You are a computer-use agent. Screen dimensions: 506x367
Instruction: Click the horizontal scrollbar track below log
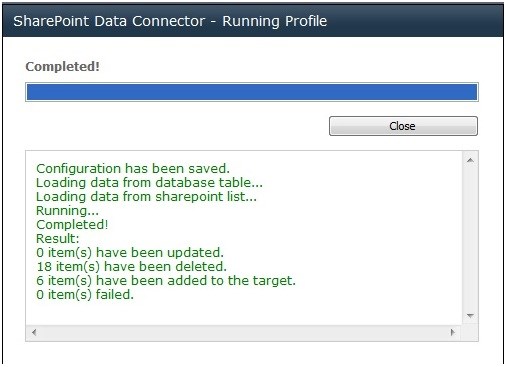coord(243,332)
